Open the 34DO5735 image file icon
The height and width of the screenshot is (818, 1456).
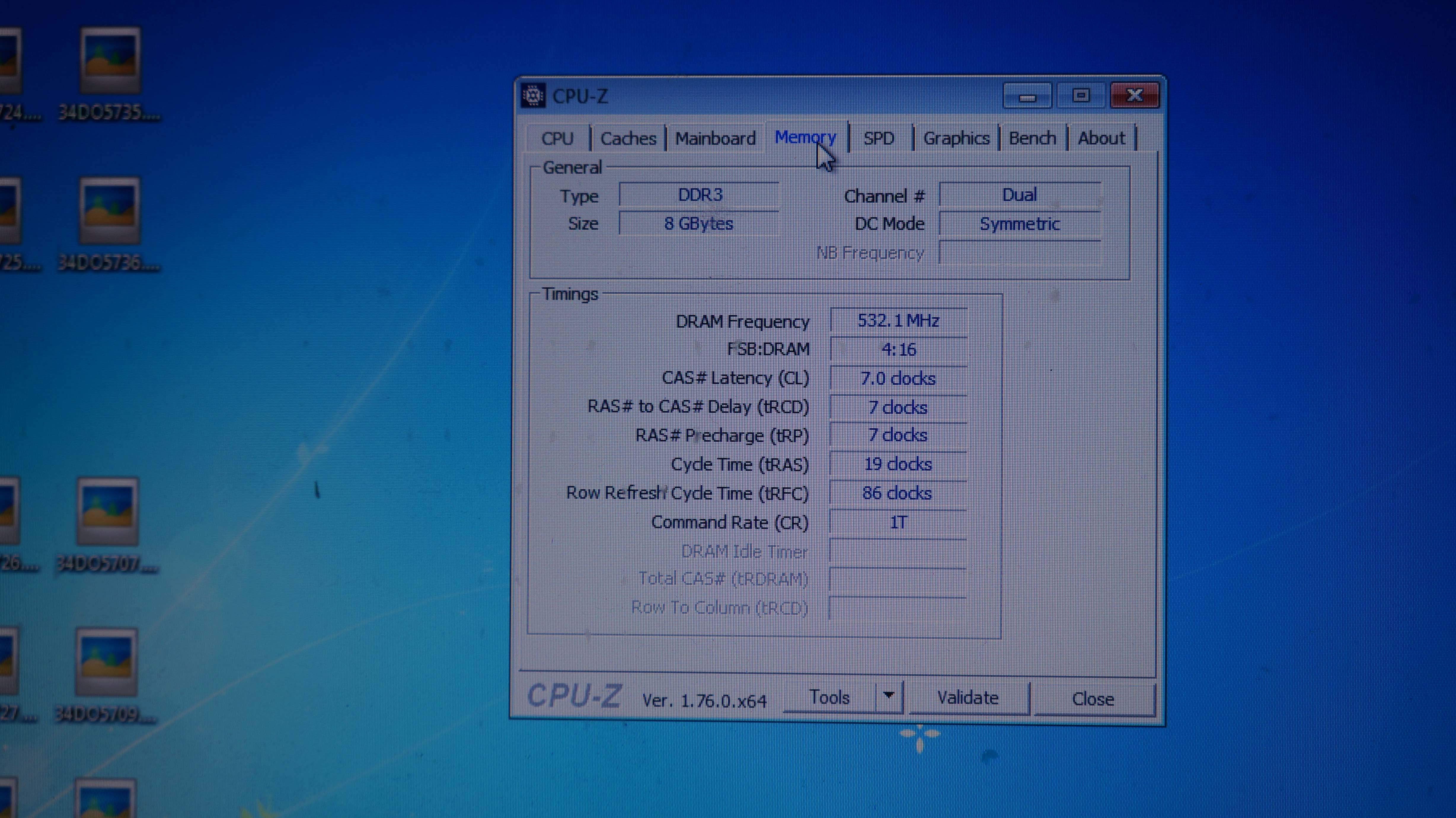110,60
